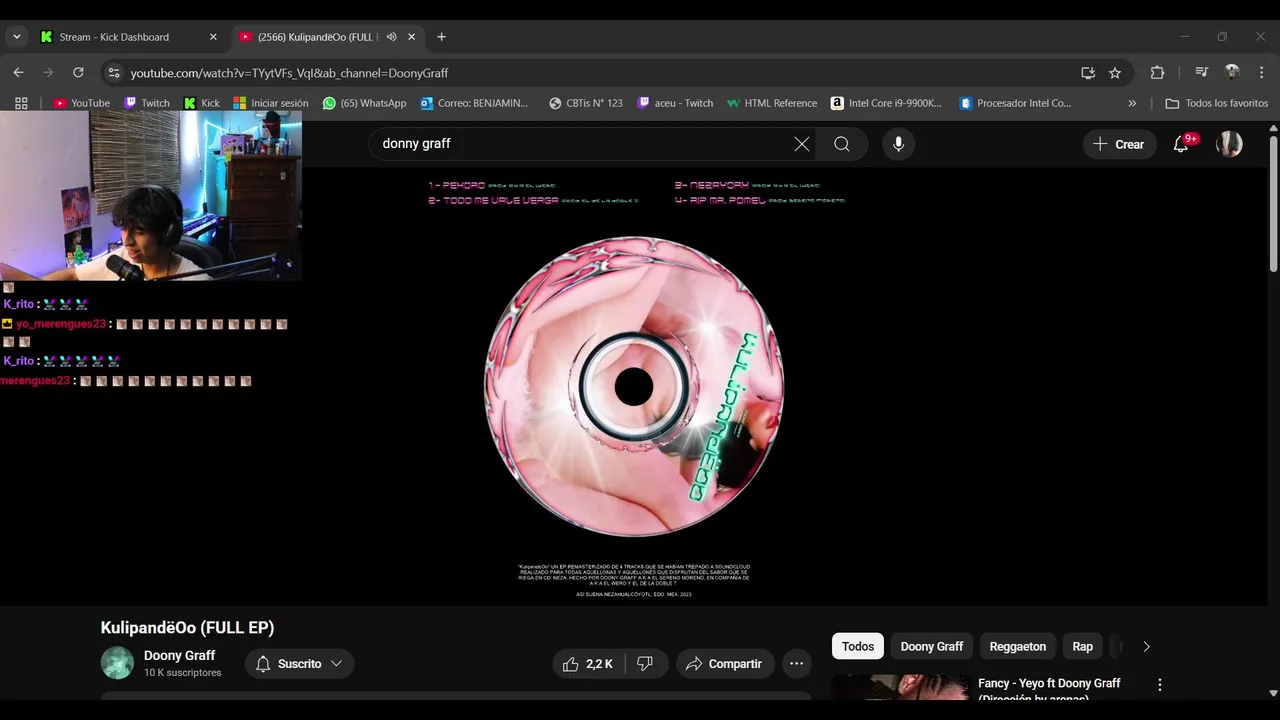Open the Suscrito notification dropdown
The width and height of the screenshot is (1280, 720).
tap(299, 664)
